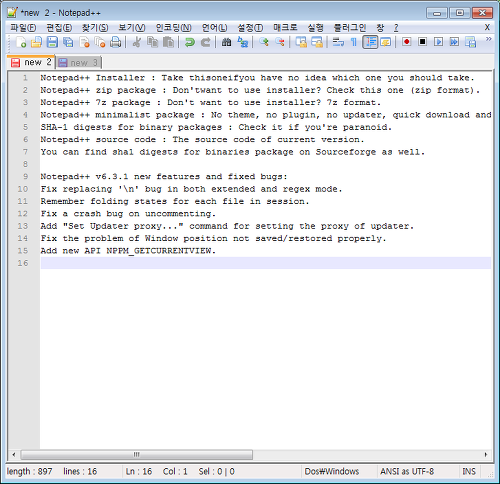Screen dimensions: 500x484
Task: Click the Save recorded macro icon
Action: tap(471, 42)
